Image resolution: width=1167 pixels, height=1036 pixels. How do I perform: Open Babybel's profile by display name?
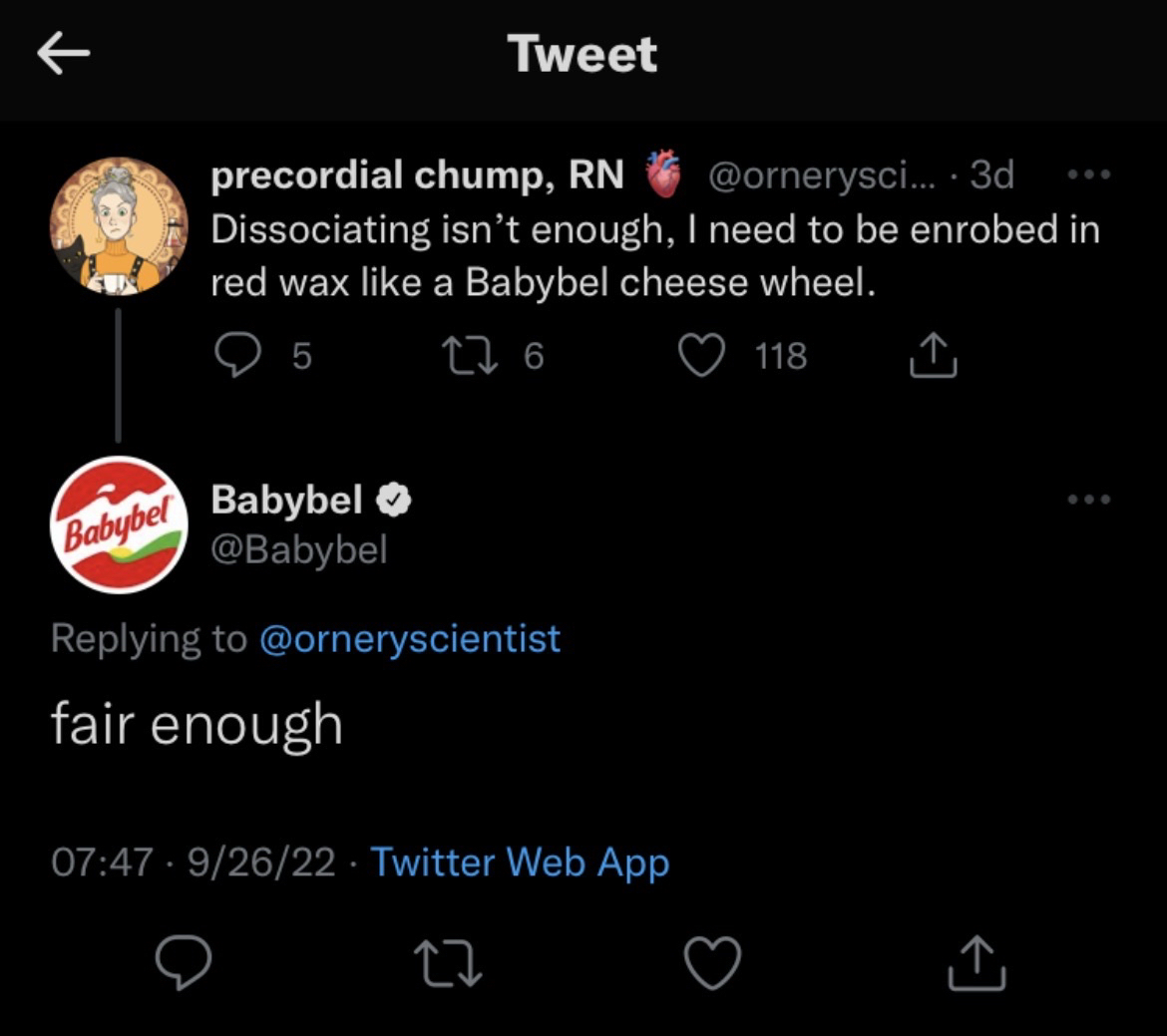click(286, 500)
